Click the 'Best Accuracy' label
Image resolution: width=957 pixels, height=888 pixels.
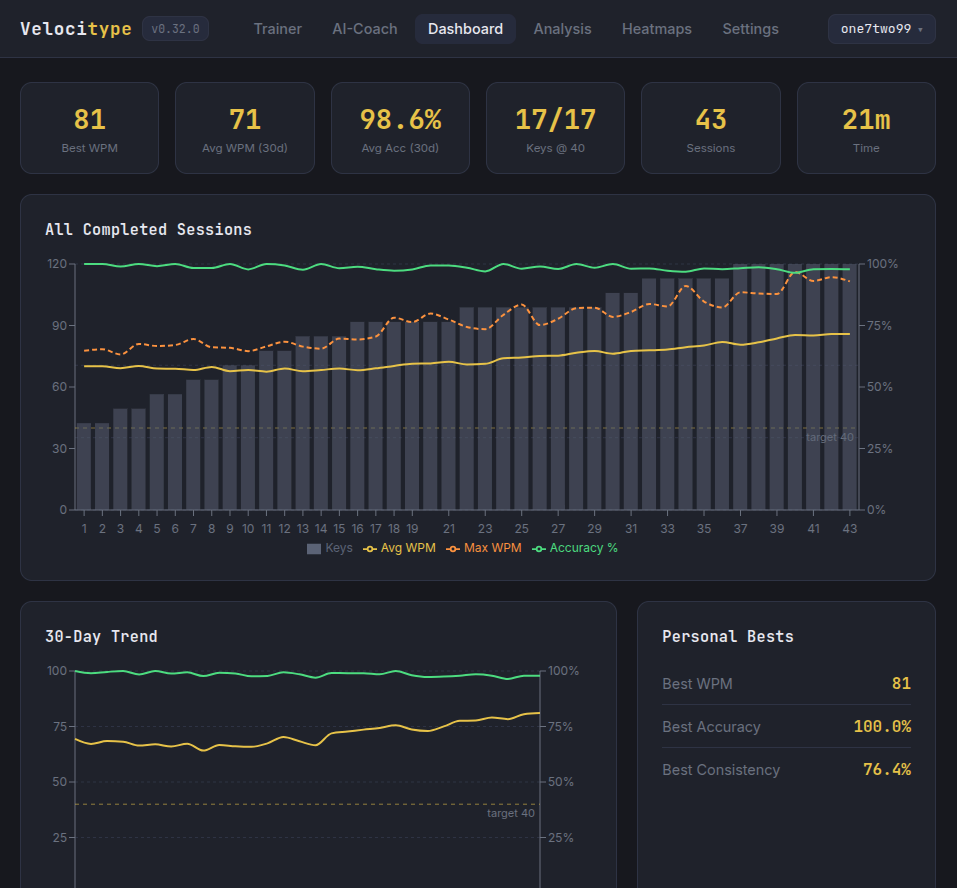click(711, 727)
